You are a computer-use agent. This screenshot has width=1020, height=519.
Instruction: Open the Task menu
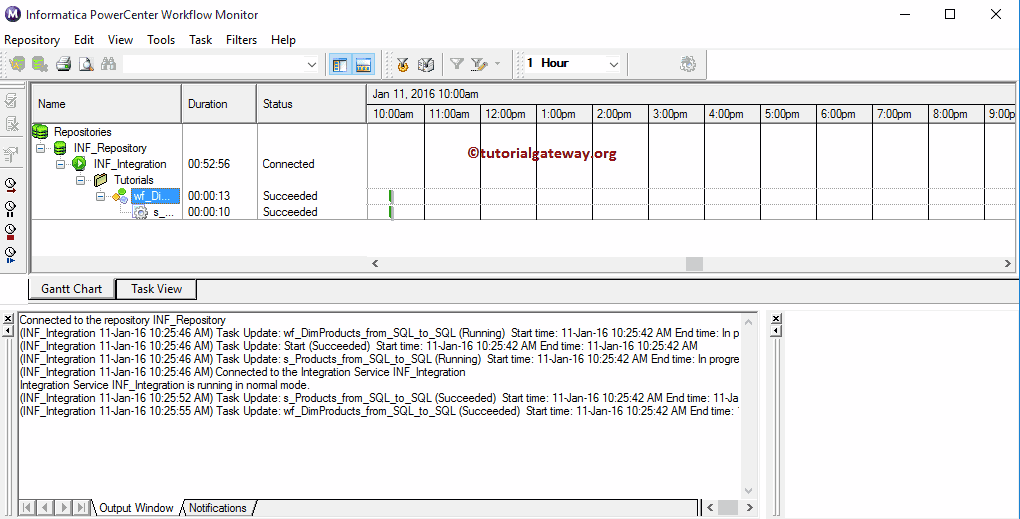[x=200, y=40]
